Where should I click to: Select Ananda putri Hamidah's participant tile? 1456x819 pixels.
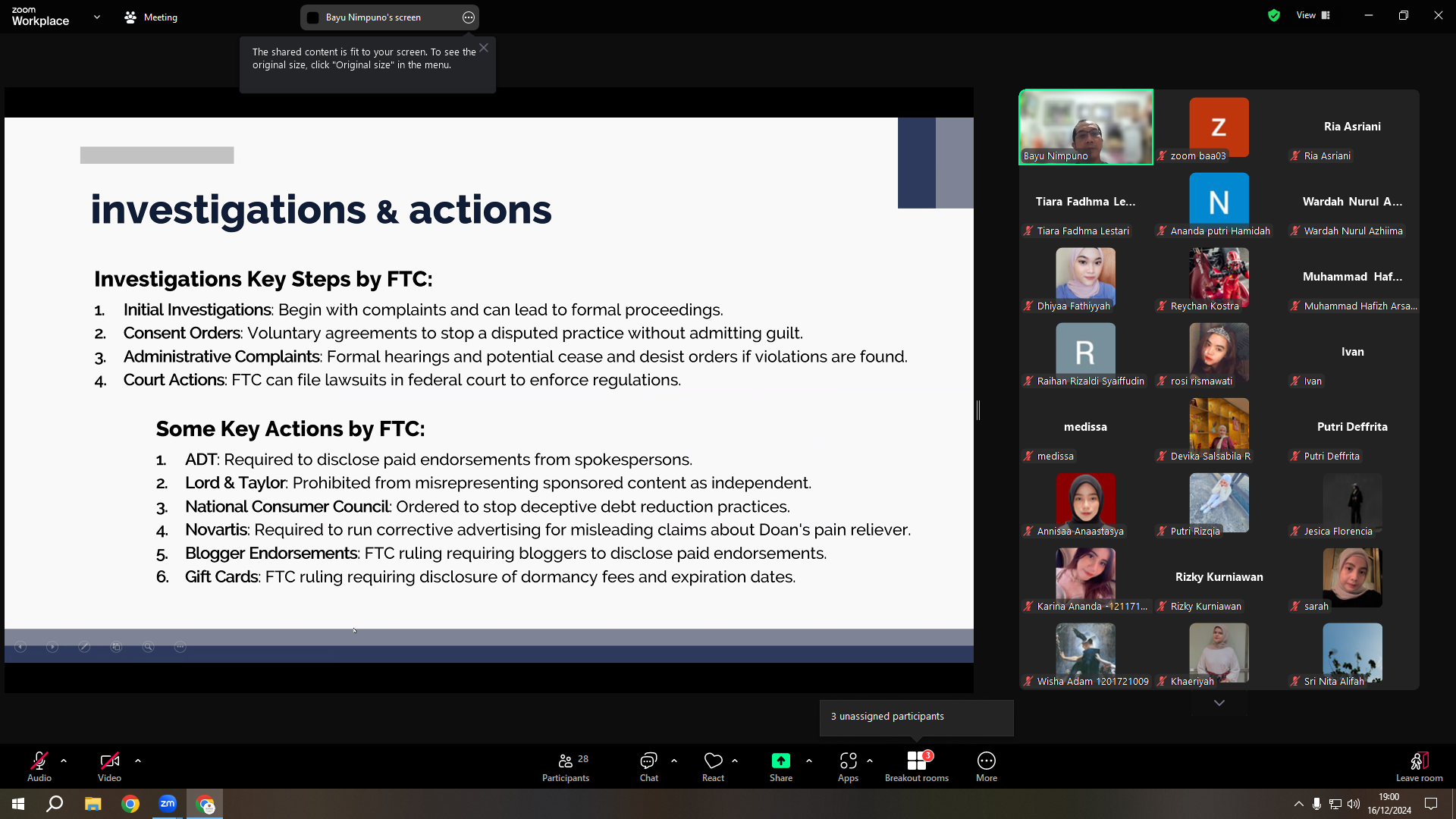tap(1219, 202)
